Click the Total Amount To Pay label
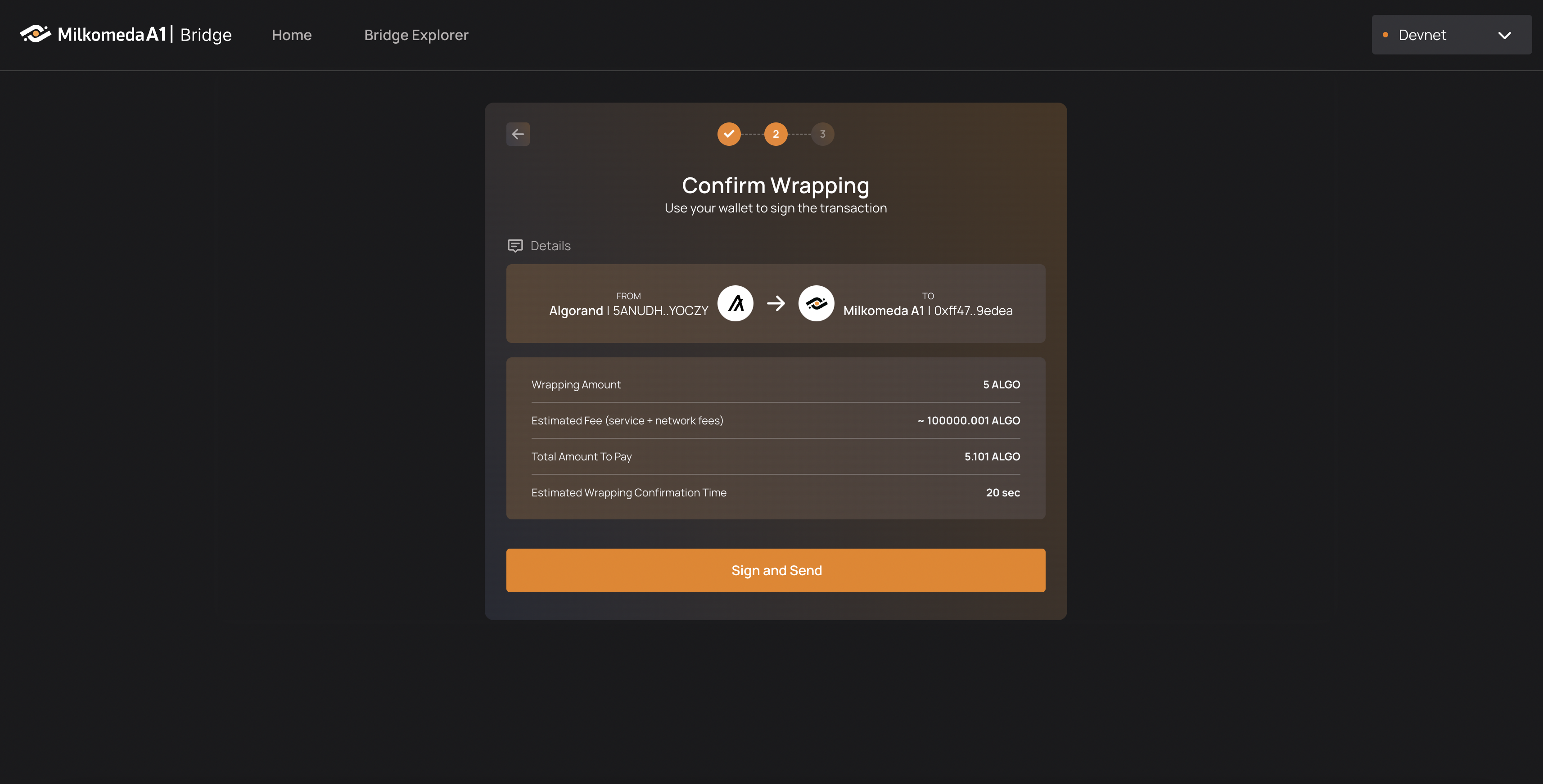The width and height of the screenshot is (1543, 784). pyautogui.click(x=582, y=457)
